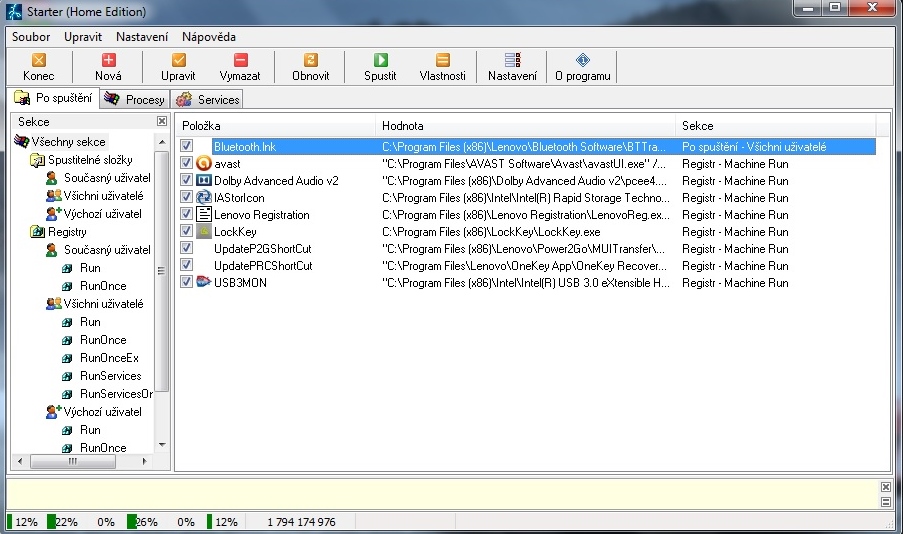Viewport: 903px width, 534px height.
Task: Select Všichni uživatelé under Spustitelné složky
Action: pyautogui.click(x=103, y=196)
